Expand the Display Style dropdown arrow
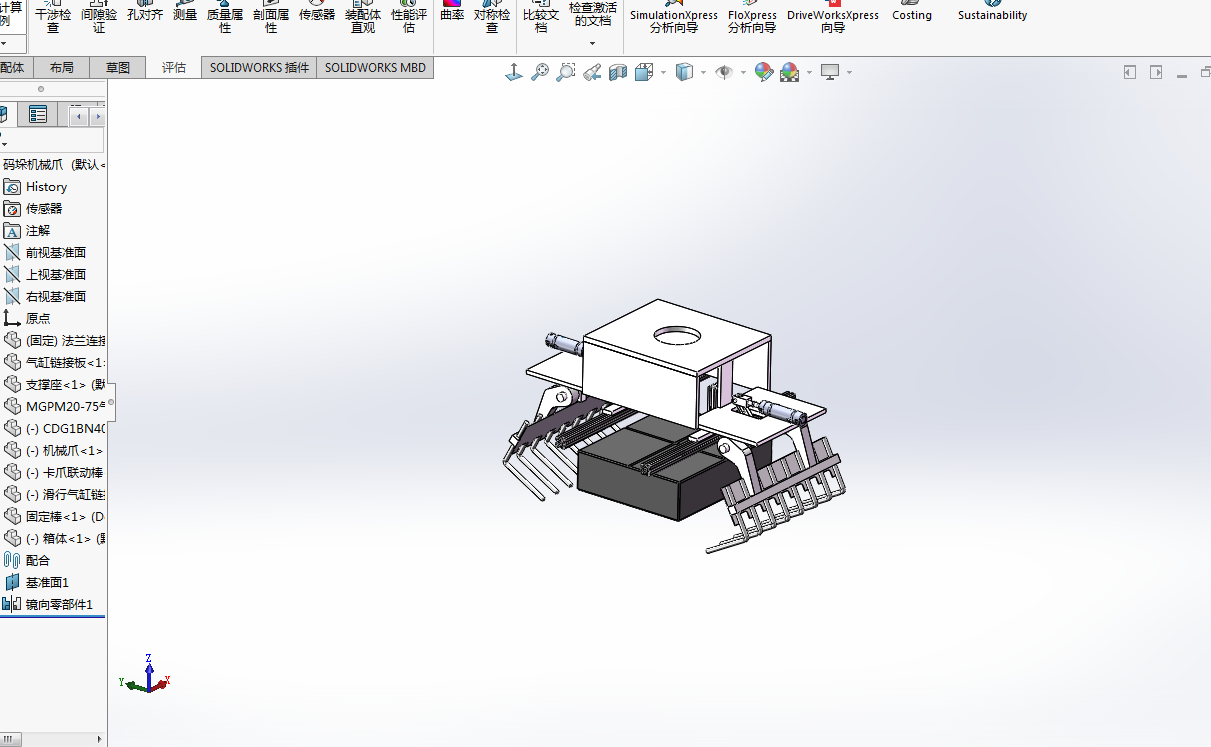 point(703,73)
